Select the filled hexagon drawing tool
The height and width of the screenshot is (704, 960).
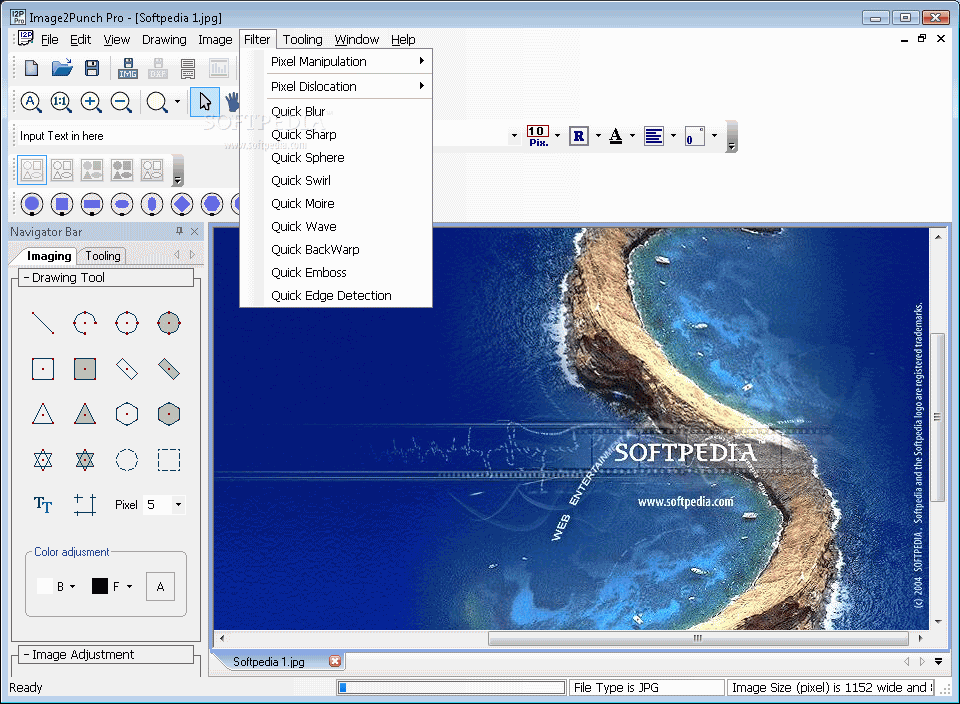pyautogui.click(x=168, y=414)
